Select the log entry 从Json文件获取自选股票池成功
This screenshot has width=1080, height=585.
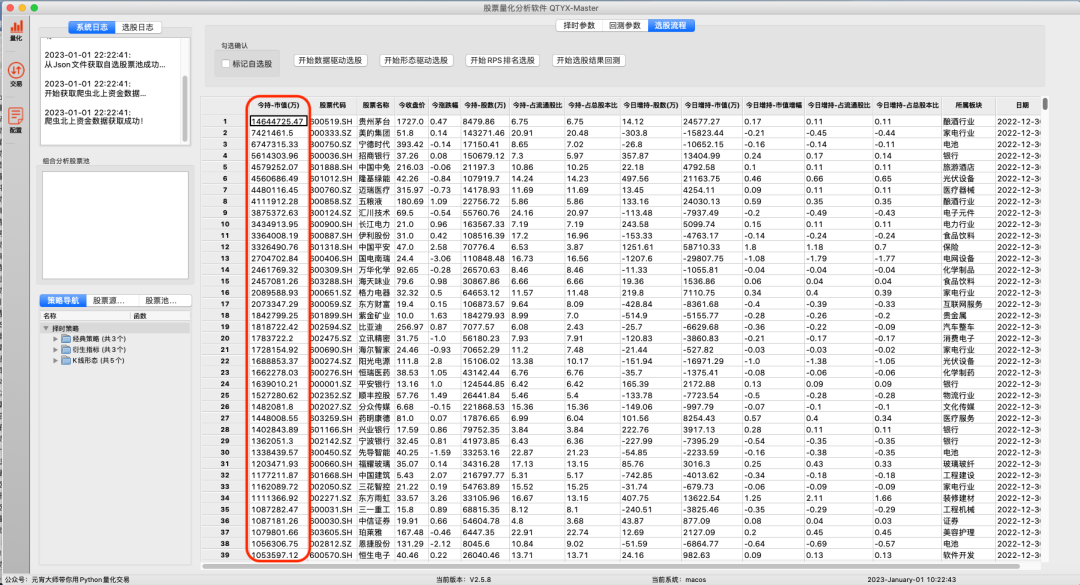[105, 65]
